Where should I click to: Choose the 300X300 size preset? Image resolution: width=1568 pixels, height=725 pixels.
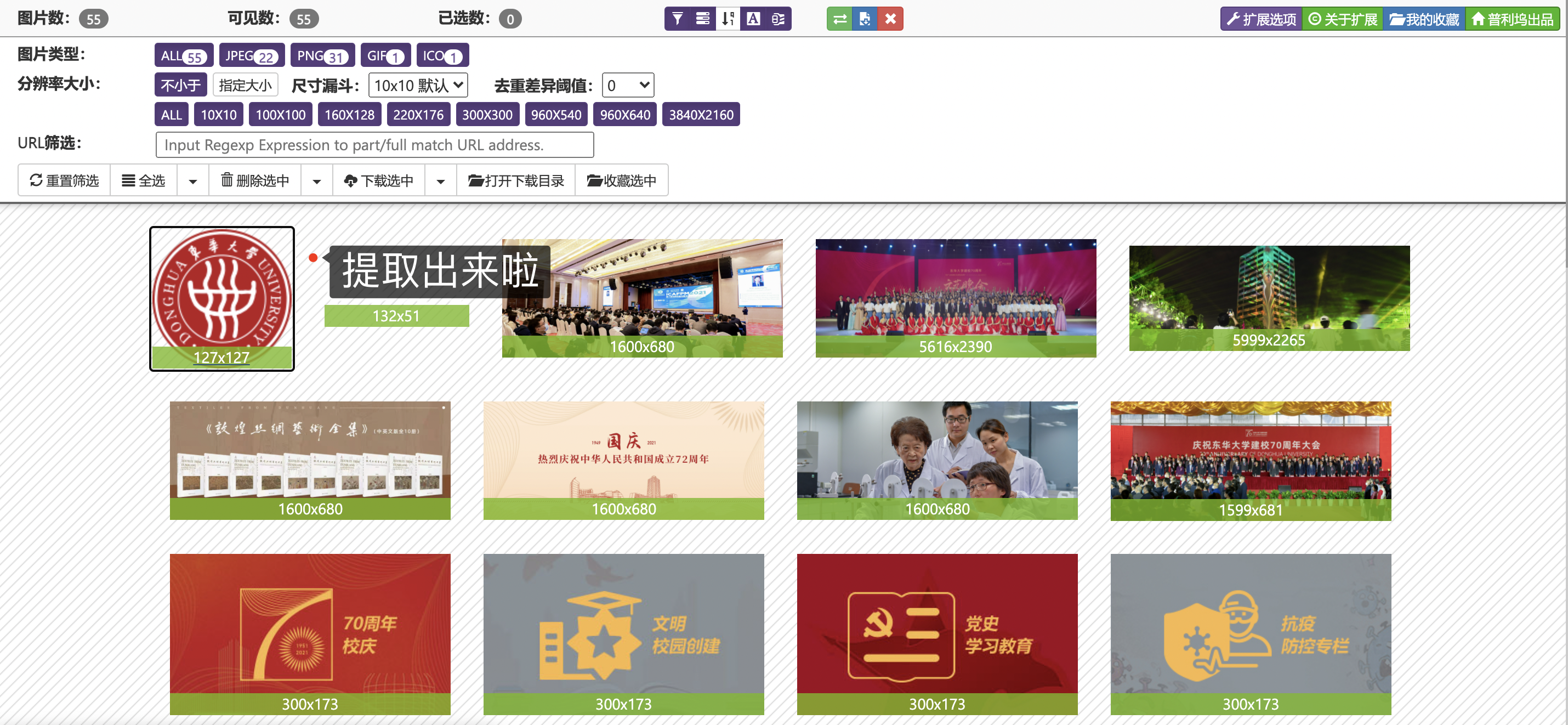487,115
